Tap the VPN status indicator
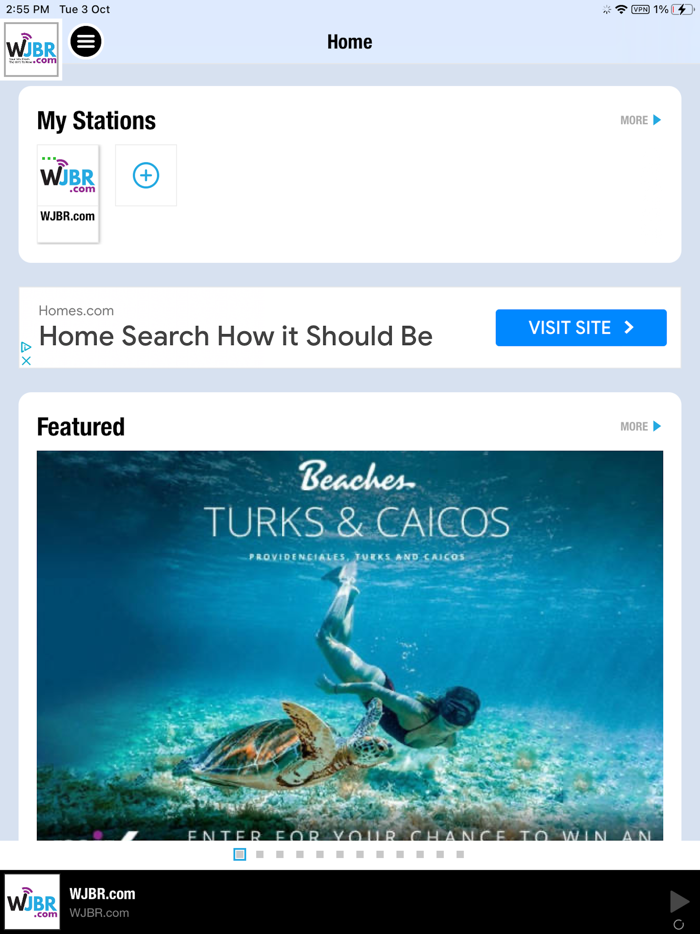The height and width of the screenshot is (934, 700). point(640,10)
